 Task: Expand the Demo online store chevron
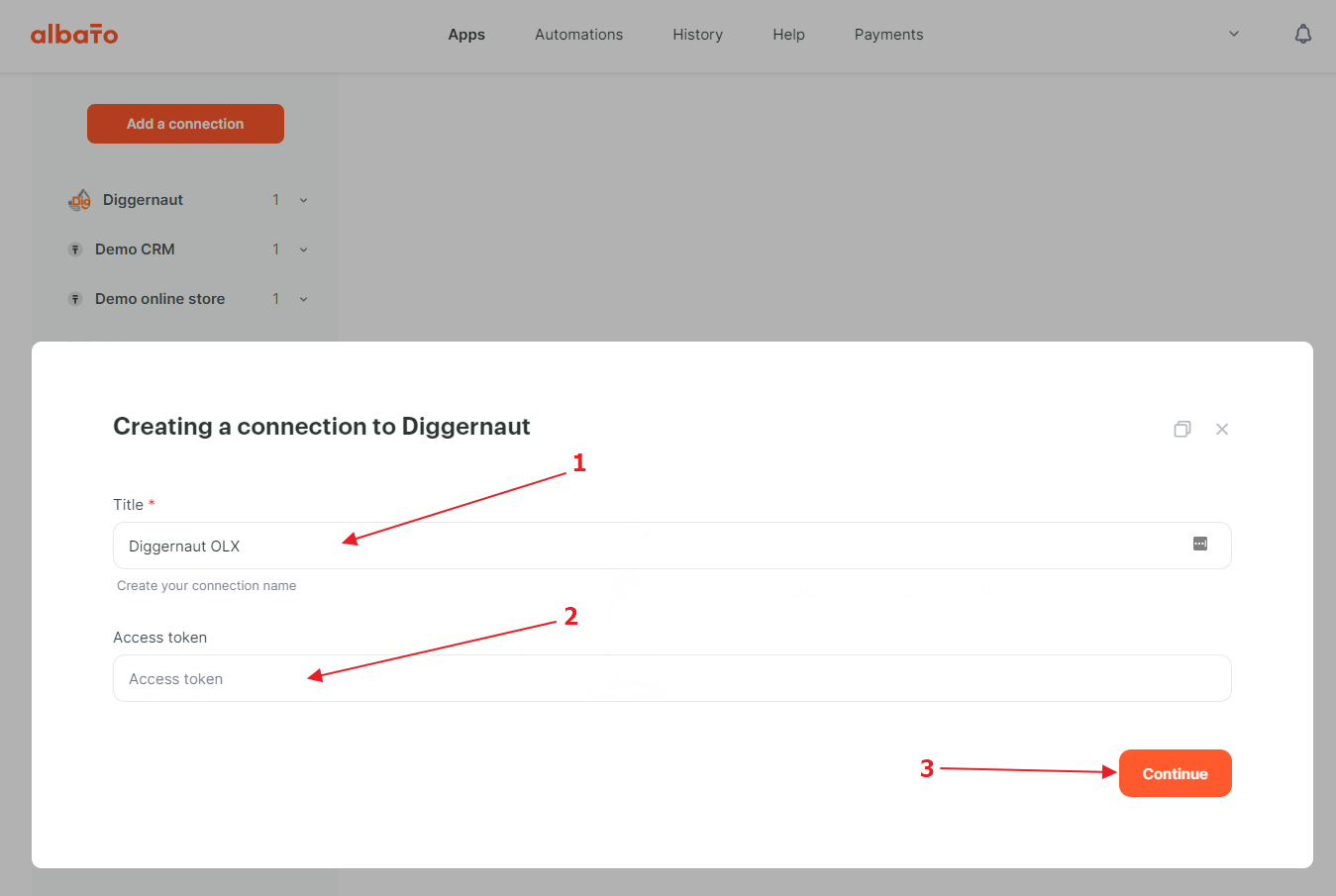[303, 299]
